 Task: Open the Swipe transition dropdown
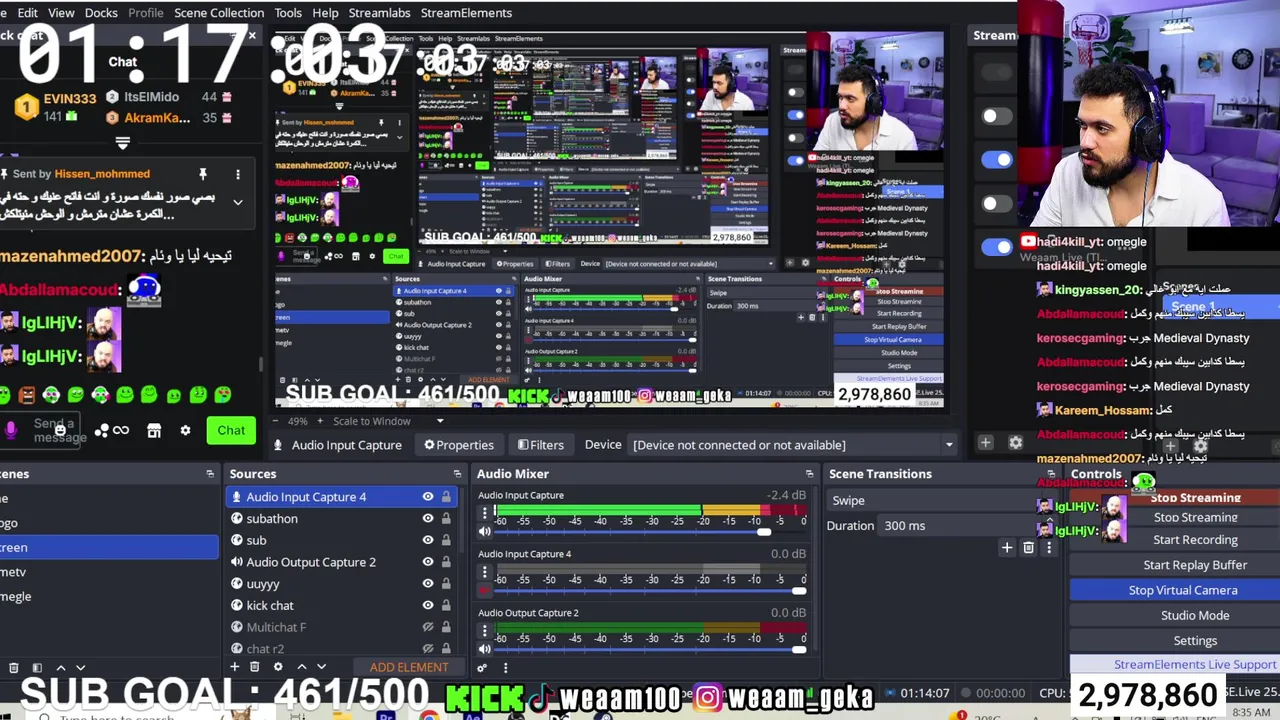tap(941, 500)
